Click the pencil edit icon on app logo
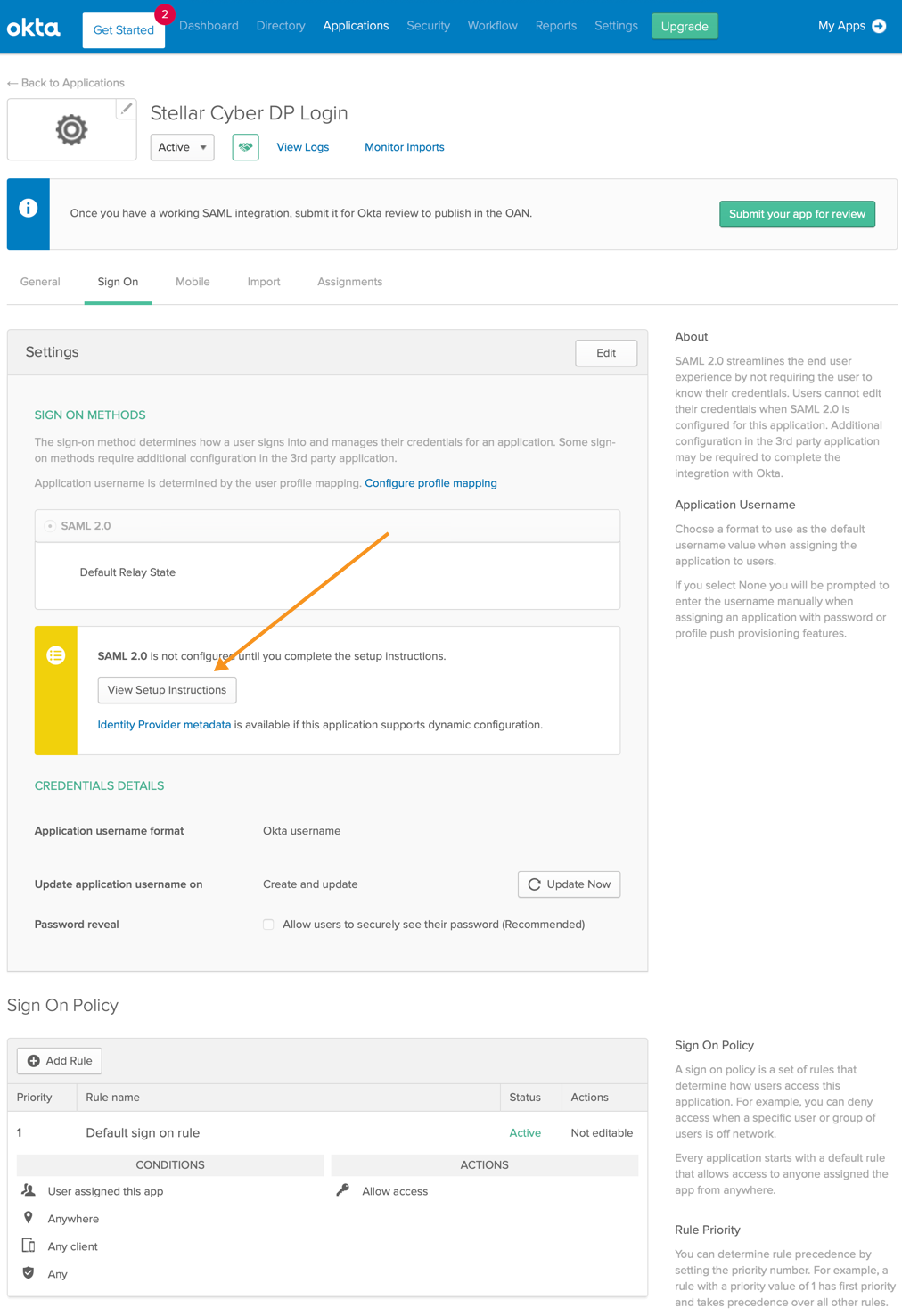The image size is (902, 1316). (x=127, y=109)
